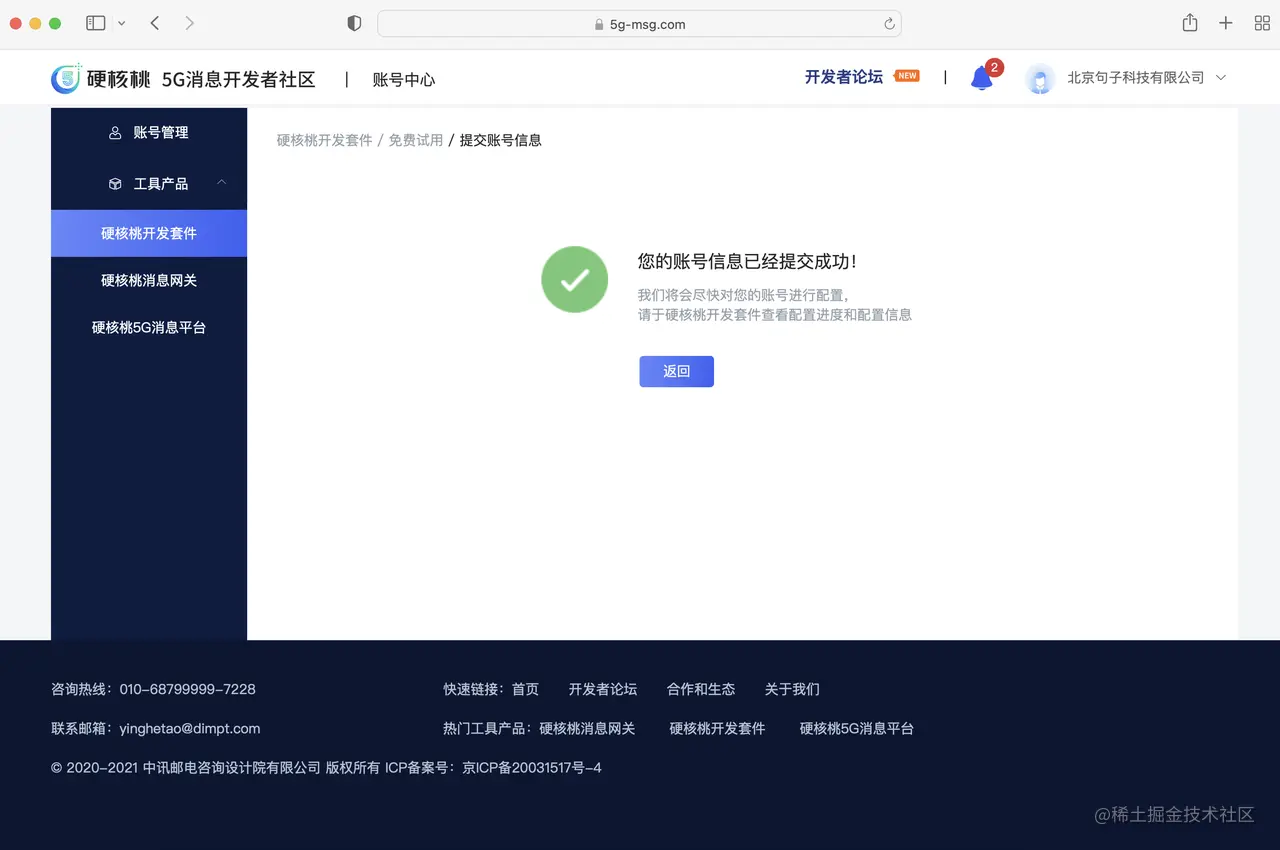Click the NEW badge beside 开发者论坛
Screen dimensions: 1280x850
(907, 76)
